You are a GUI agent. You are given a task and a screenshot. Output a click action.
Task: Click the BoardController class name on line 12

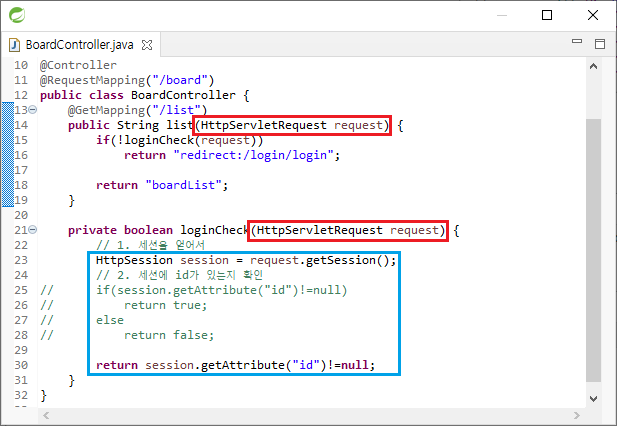pos(183,95)
